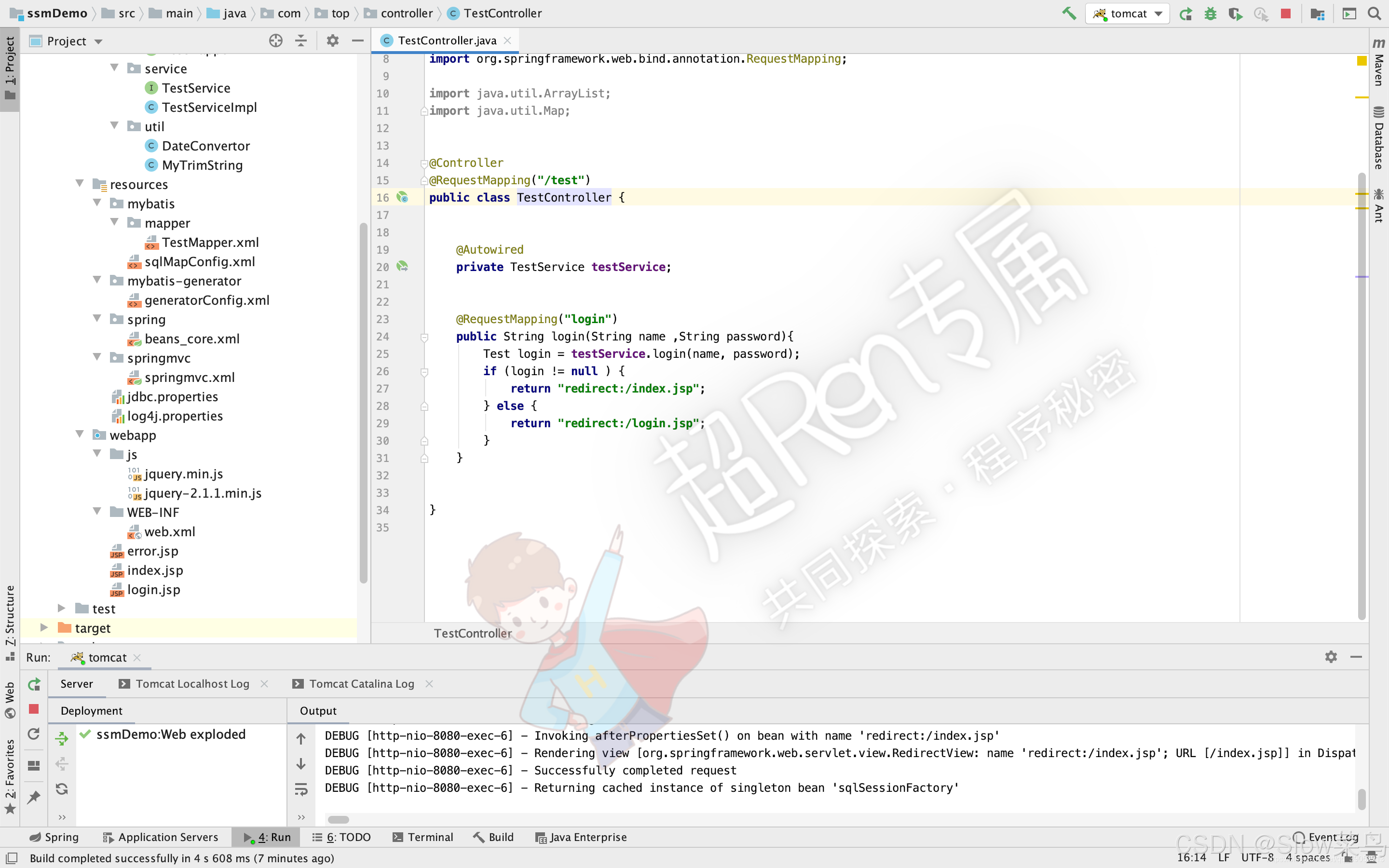Update application with the refresh icon in Run panel
Image resolution: width=1389 pixels, height=868 pixels.
[x=34, y=733]
